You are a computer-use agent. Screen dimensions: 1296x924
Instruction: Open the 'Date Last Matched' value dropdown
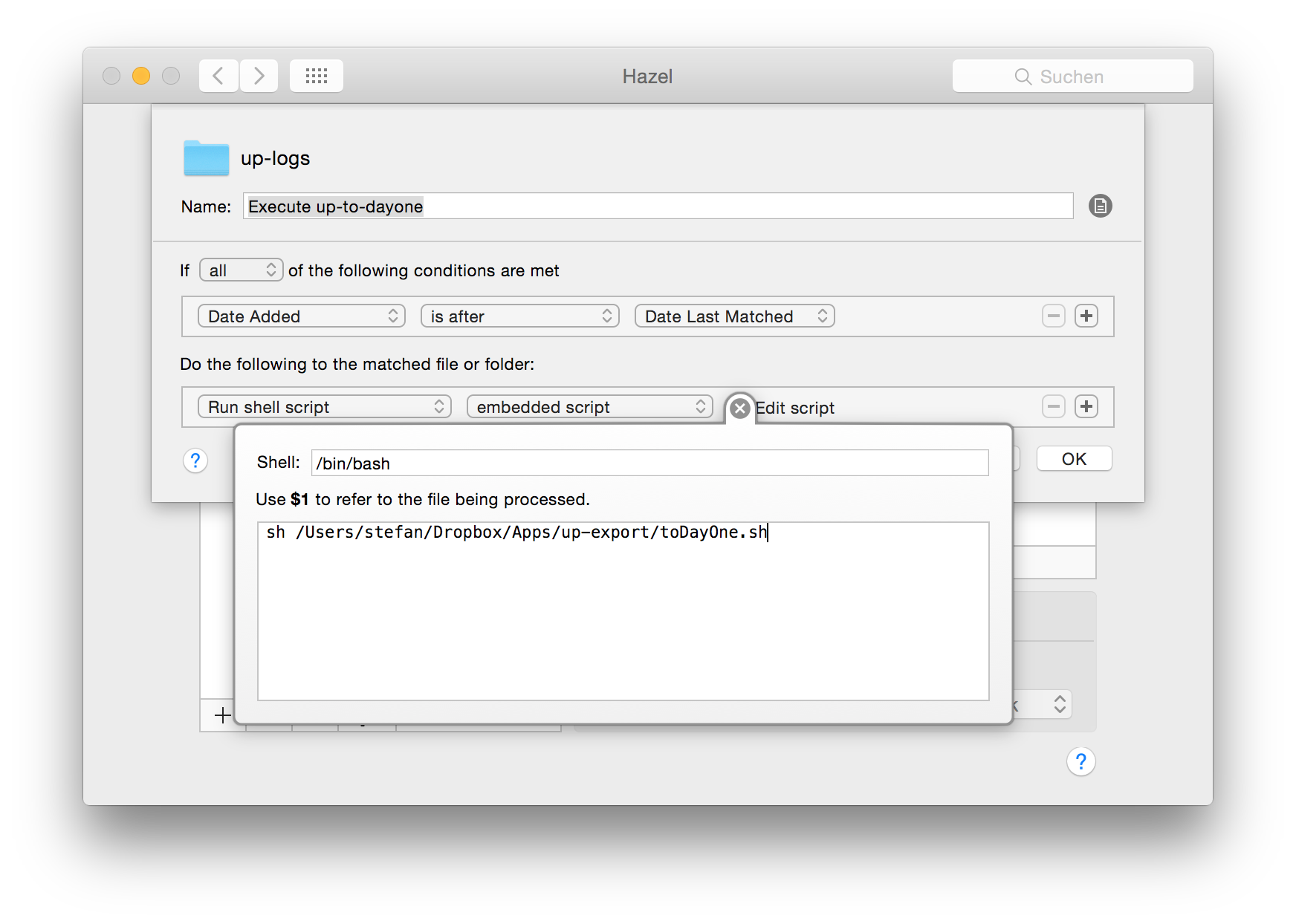pyautogui.click(x=734, y=316)
